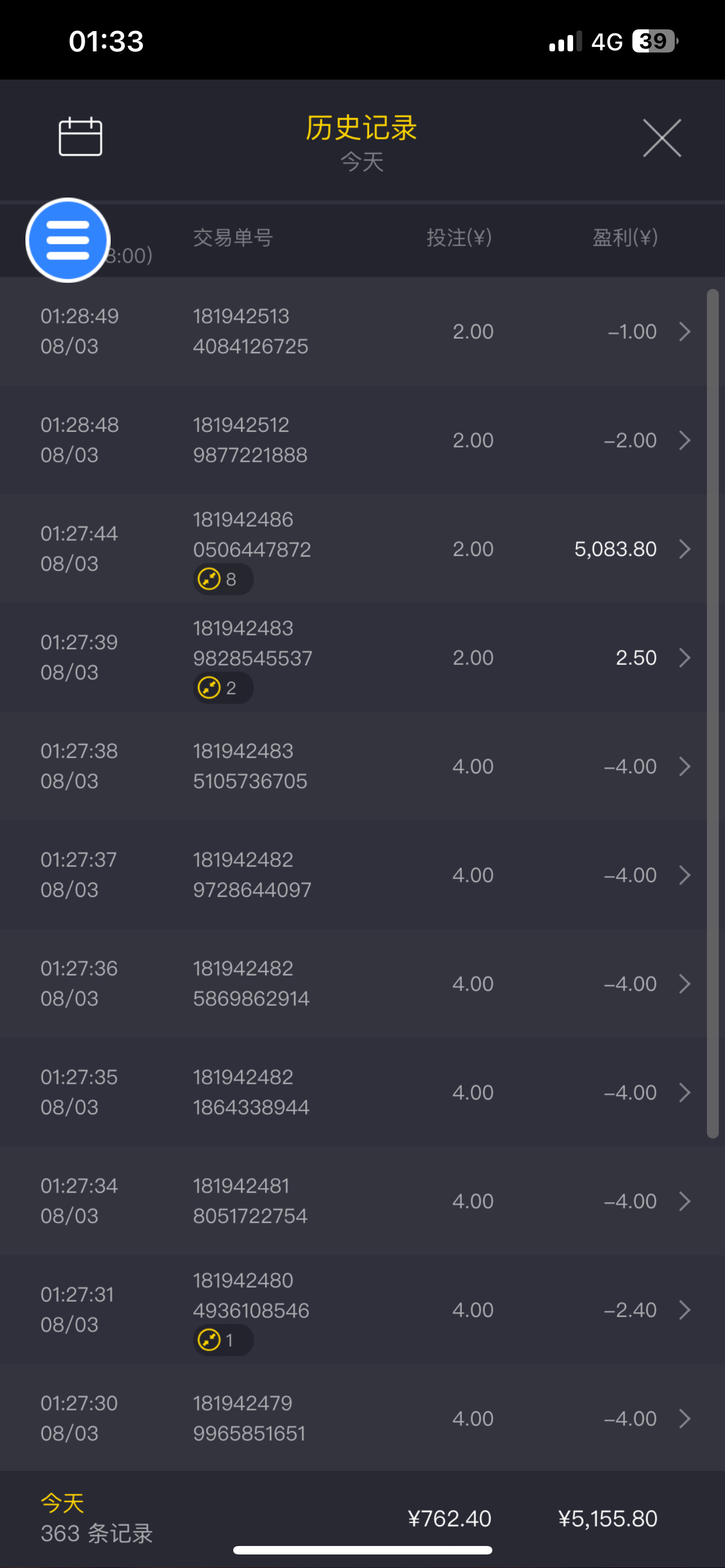The image size is (725, 1568).
Task: Tap the 投注(¥) column header
Action: [x=459, y=238]
